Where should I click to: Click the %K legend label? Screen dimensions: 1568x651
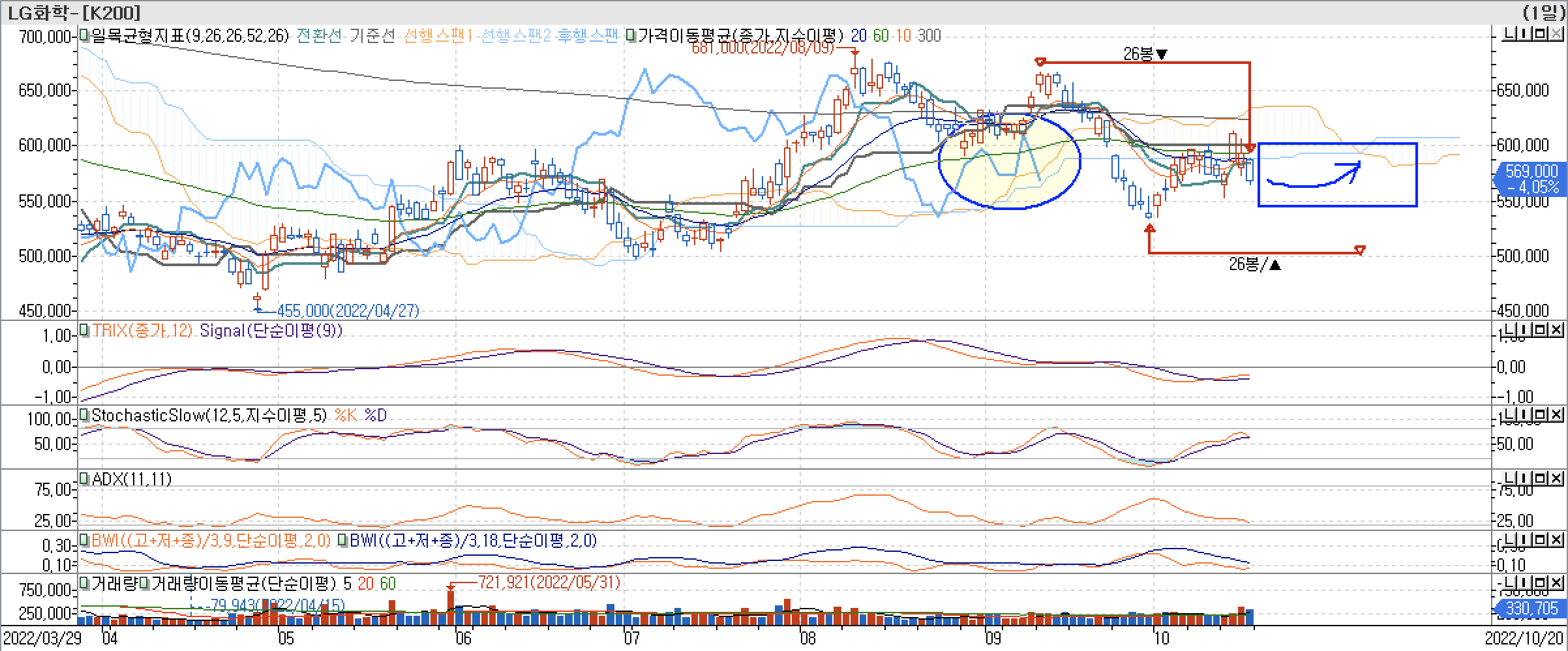[x=346, y=416]
